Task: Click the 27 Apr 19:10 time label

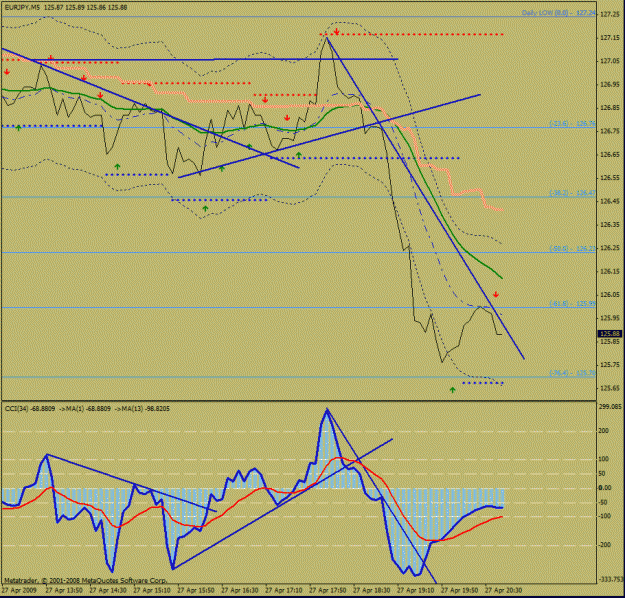Action: (415, 590)
